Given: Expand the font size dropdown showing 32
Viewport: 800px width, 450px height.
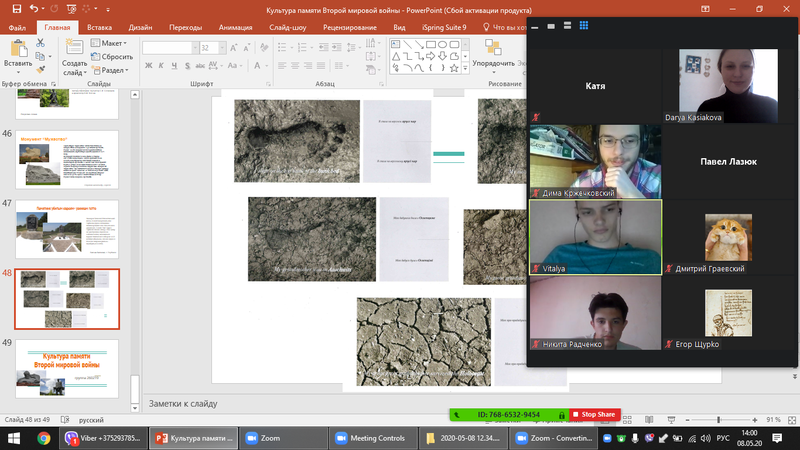Looking at the screenshot, I should pyautogui.click(x=222, y=48).
